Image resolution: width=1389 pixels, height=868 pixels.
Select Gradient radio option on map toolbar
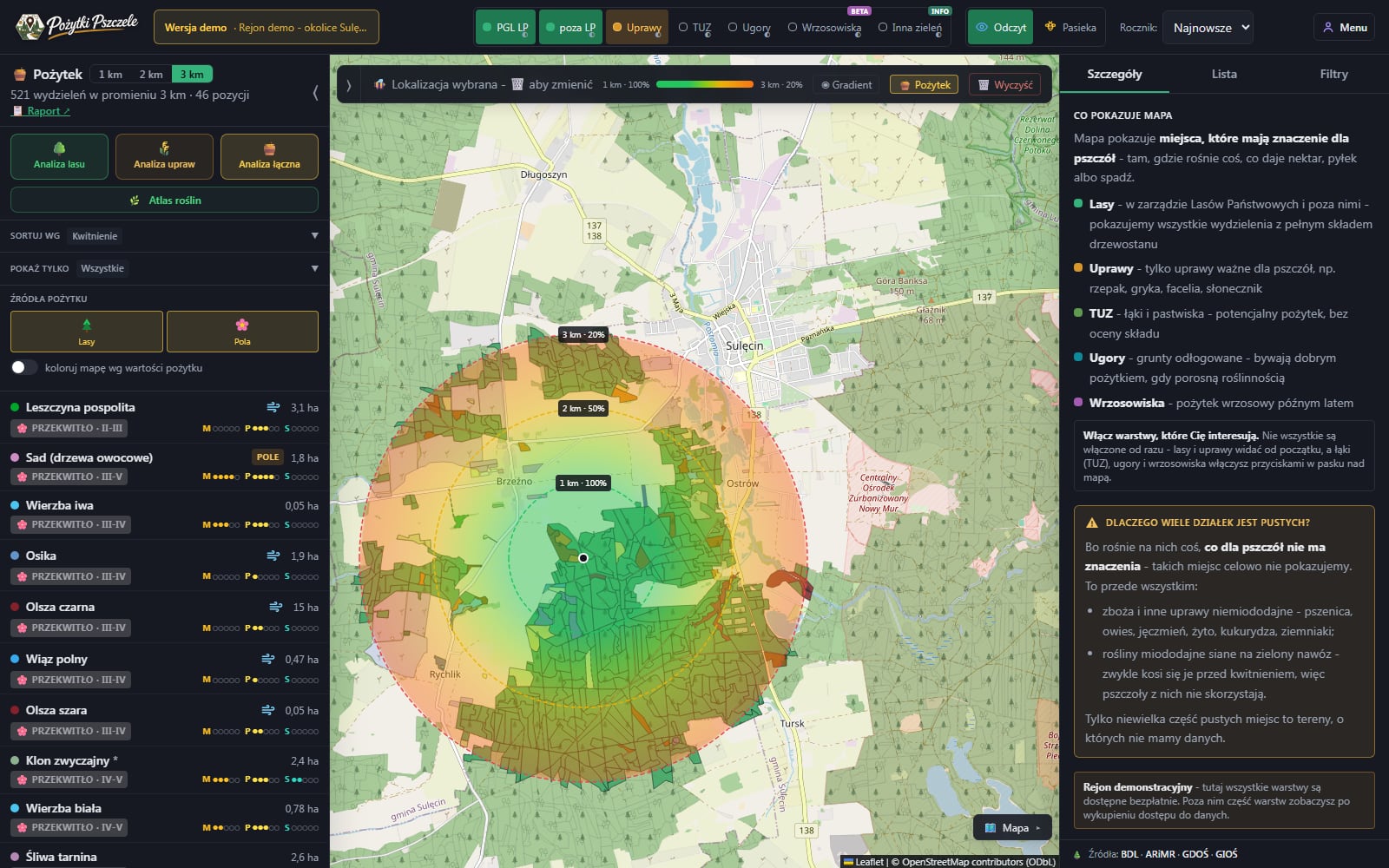tap(846, 84)
